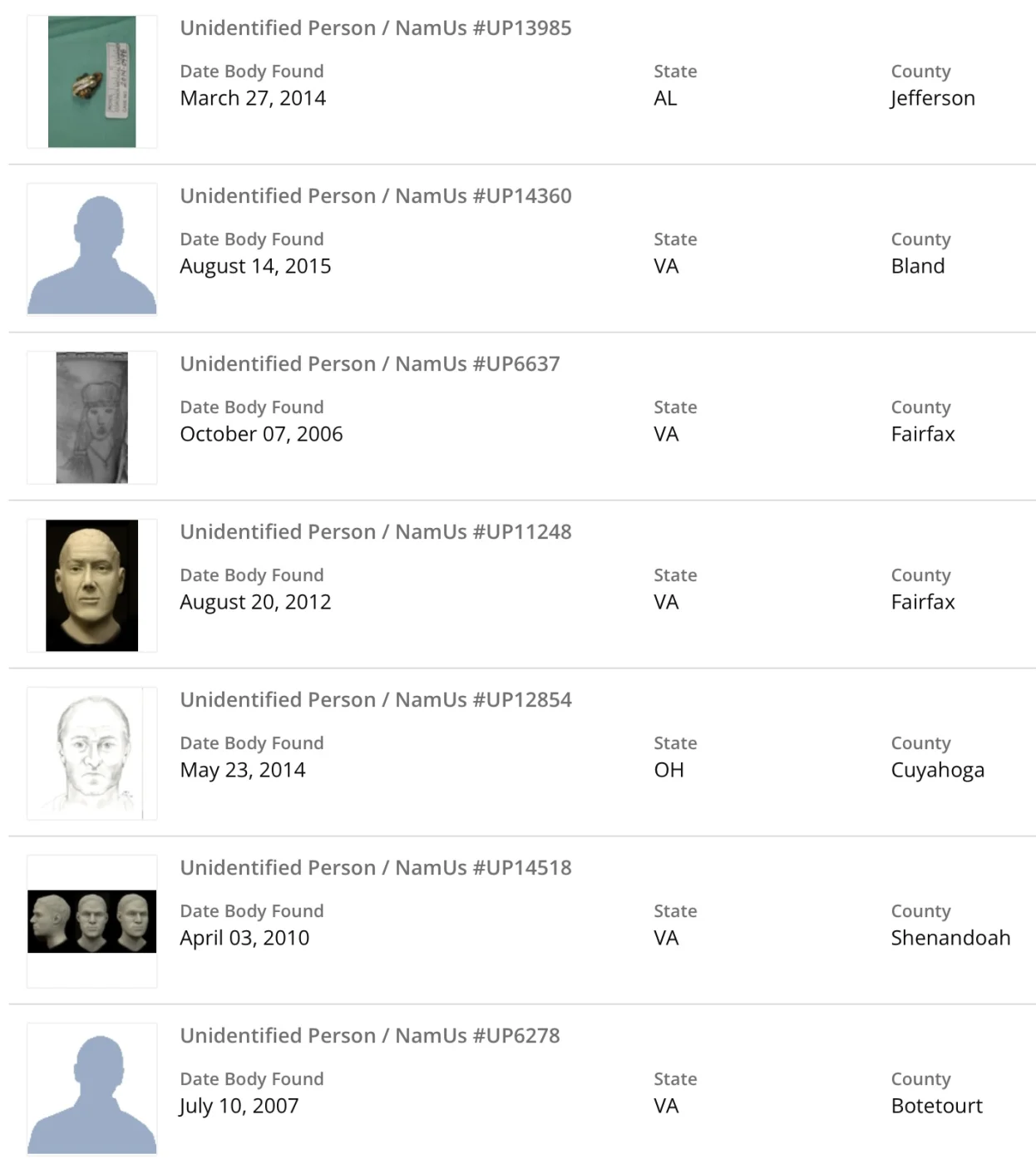The width and height of the screenshot is (1036, 1164).
Task: Open Unidentified Person NamUs #UP13985 record
Action: click(376, 28)
